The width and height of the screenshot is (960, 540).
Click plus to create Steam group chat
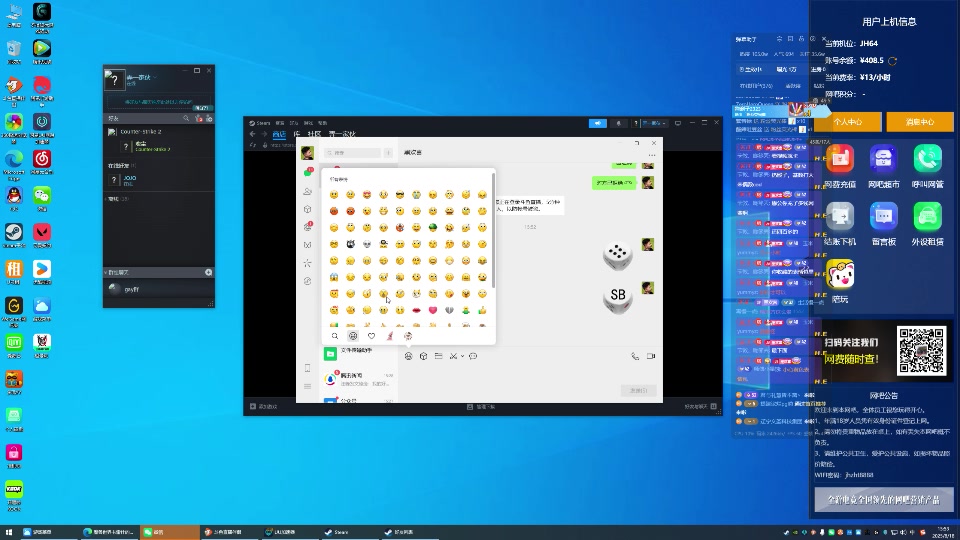click(209, 272)
